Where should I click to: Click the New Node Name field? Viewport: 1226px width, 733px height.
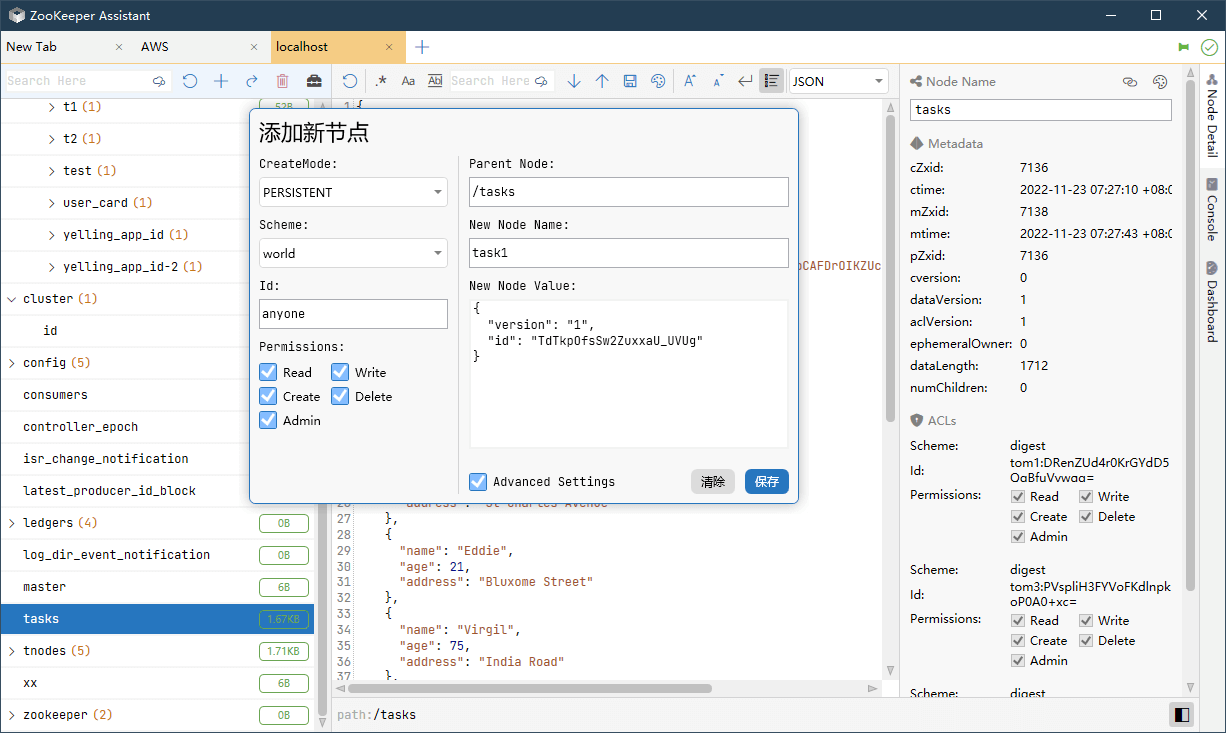(x=629, y=253)
